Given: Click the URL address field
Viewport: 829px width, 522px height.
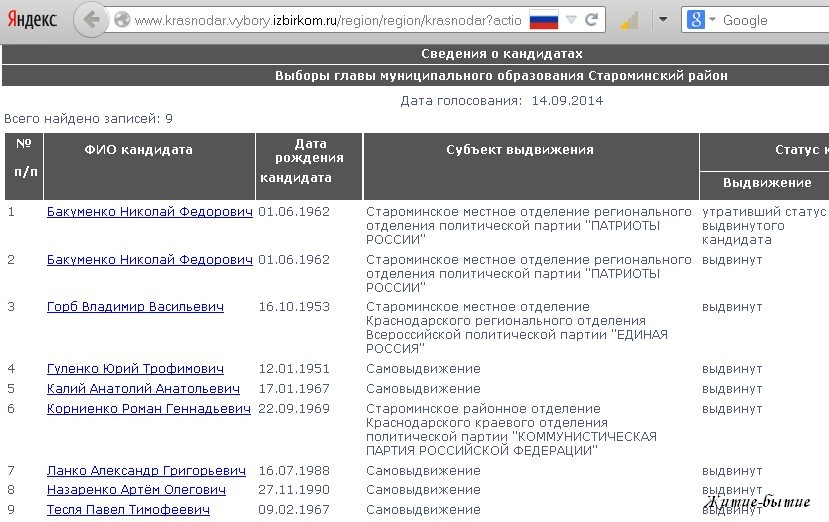Looking at the screenshot, I should (328, 20).
